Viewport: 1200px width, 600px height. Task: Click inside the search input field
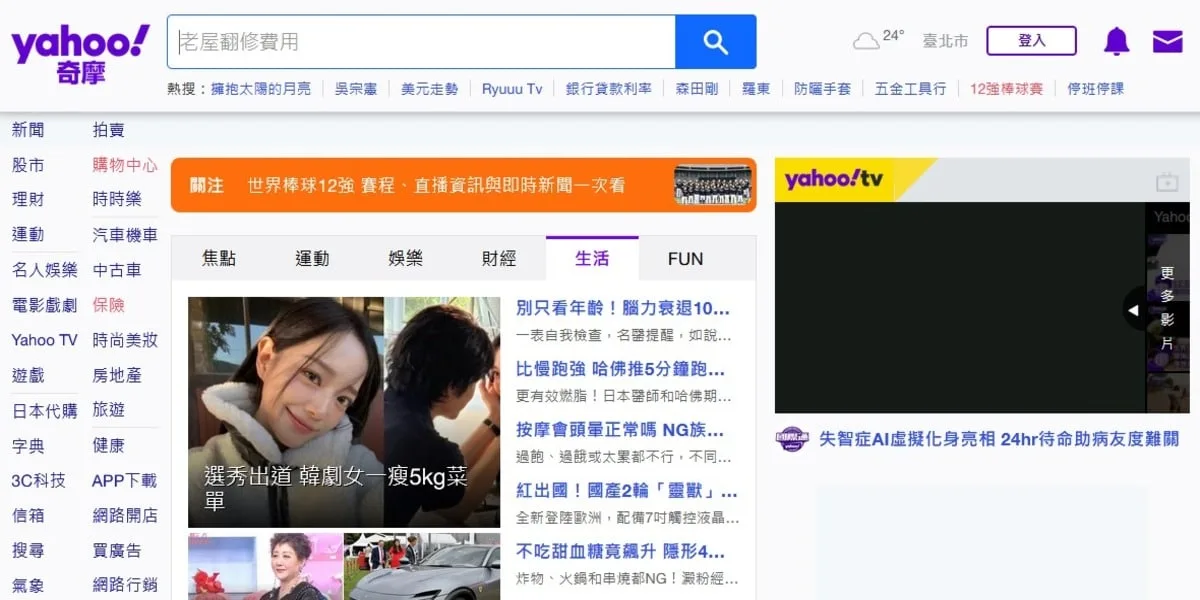tap(420, 41)
